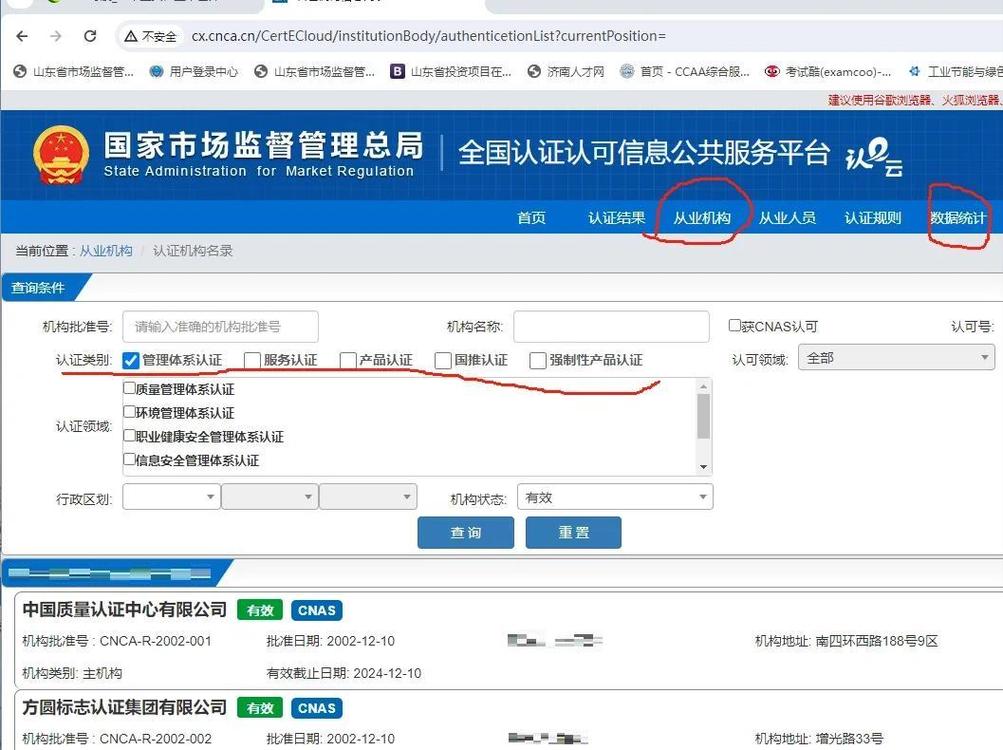Click the red browser recommendation notice
Viewport: 1003px width, 750px height.
click(915, 99)
